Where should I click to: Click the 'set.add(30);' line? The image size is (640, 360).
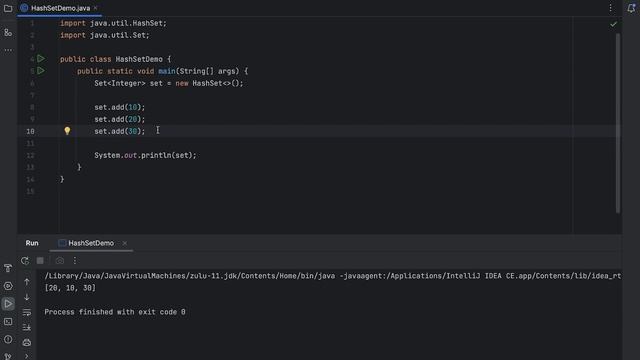(120, 131)
